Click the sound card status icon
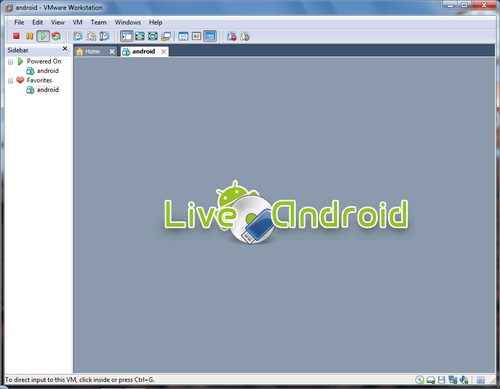 464,380
